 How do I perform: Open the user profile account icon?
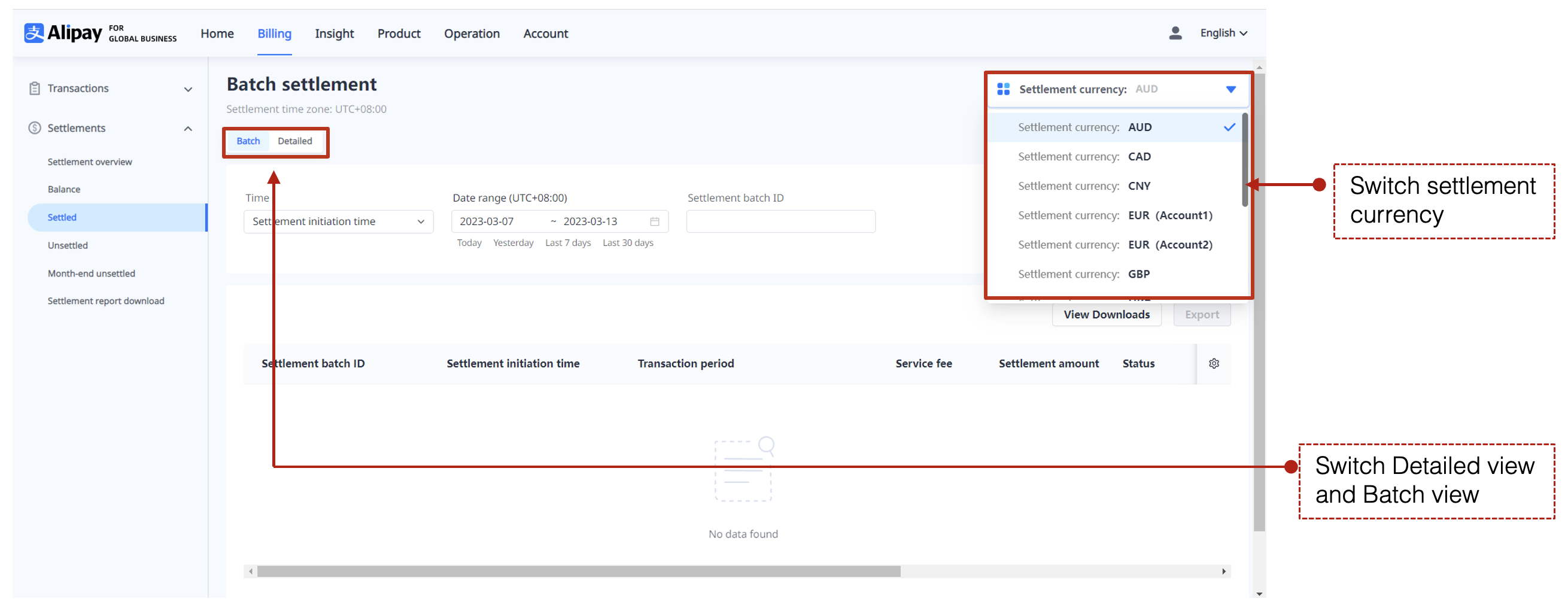[1174, 33]
